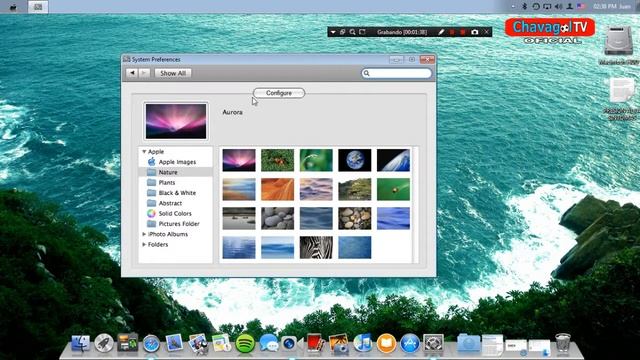Click System Preferences gear in dock
The image size is (640, 360).
click(x=433, y=343)
